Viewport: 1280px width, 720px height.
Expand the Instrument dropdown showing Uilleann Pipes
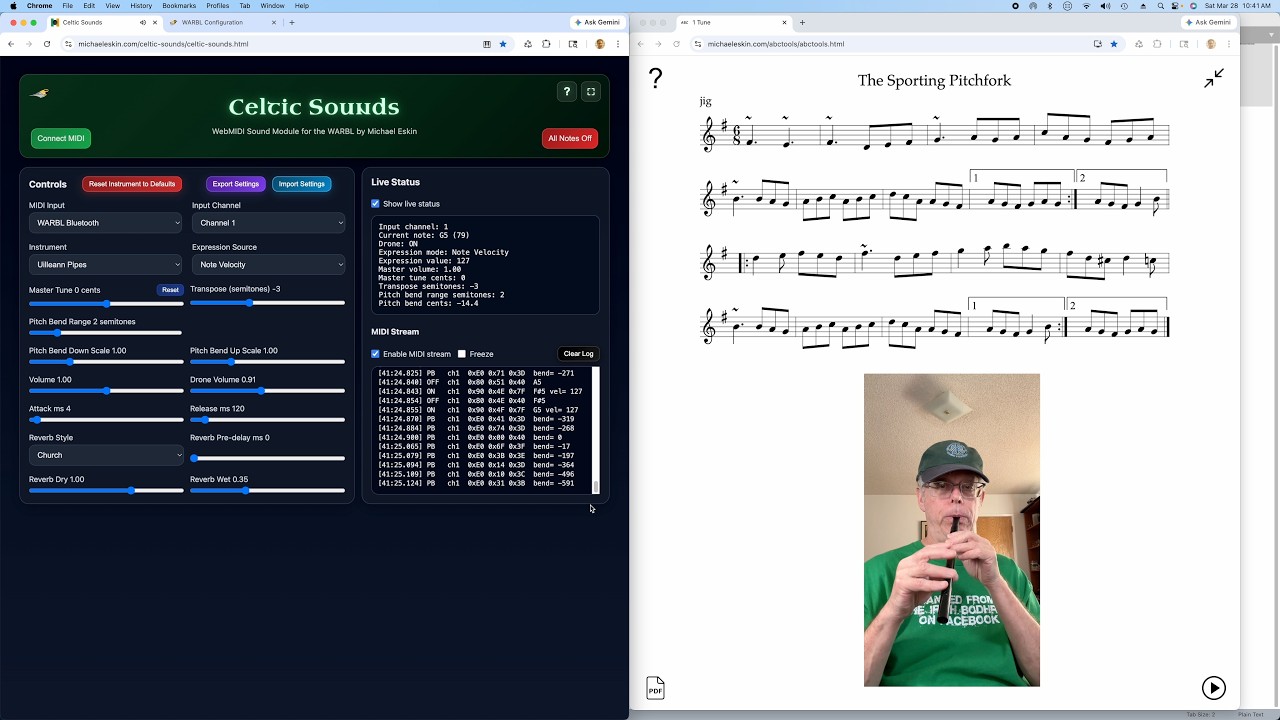tap(106, 265)
